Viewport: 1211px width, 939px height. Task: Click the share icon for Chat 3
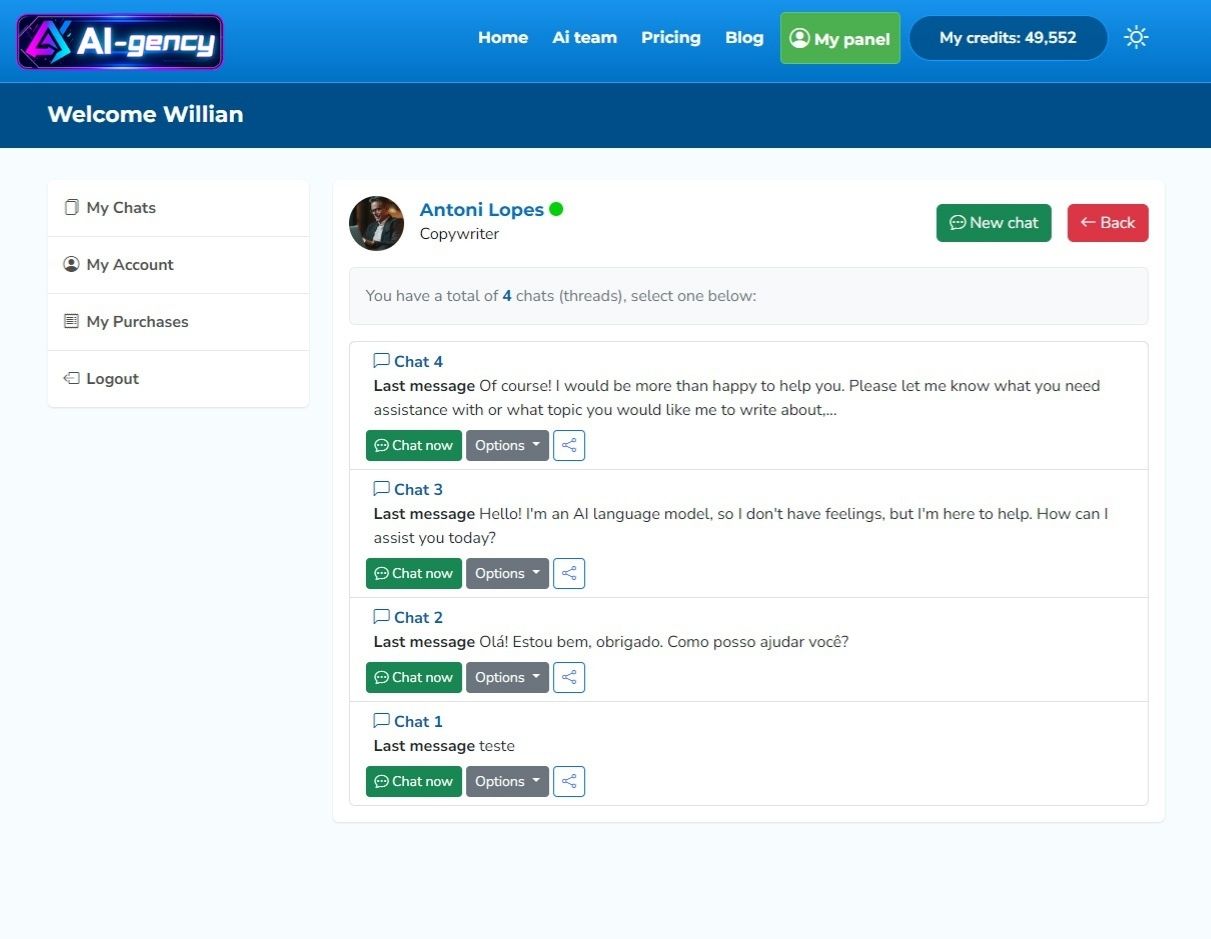569,573
